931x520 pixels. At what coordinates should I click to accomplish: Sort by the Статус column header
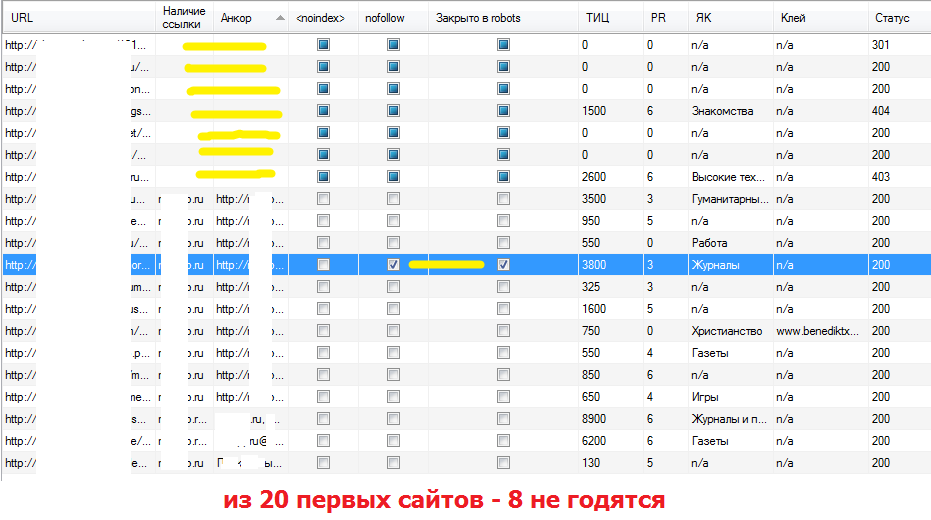pyautogui.click(x=891, y=18)
